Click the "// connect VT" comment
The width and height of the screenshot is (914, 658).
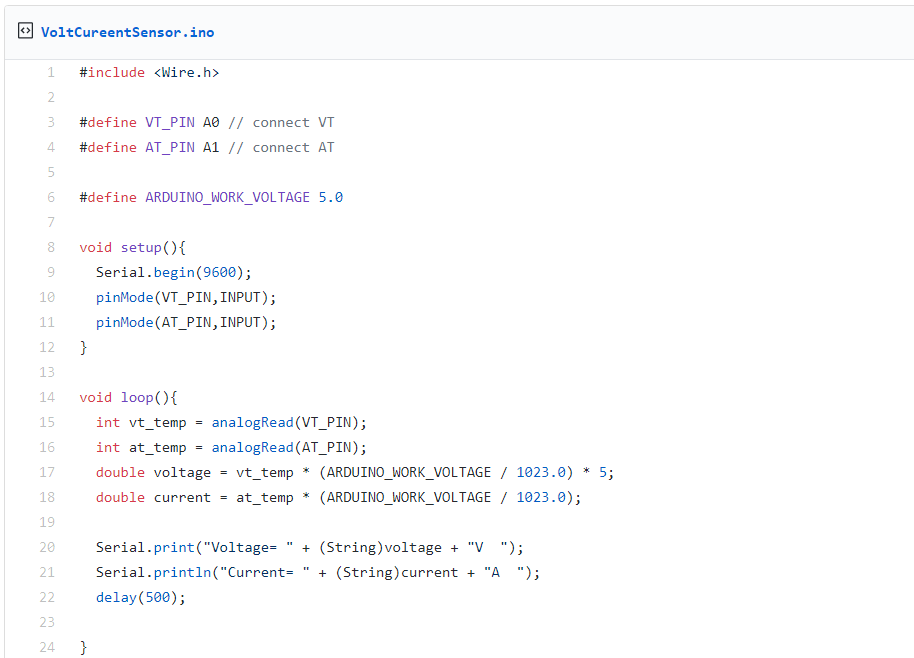[281, 122]
